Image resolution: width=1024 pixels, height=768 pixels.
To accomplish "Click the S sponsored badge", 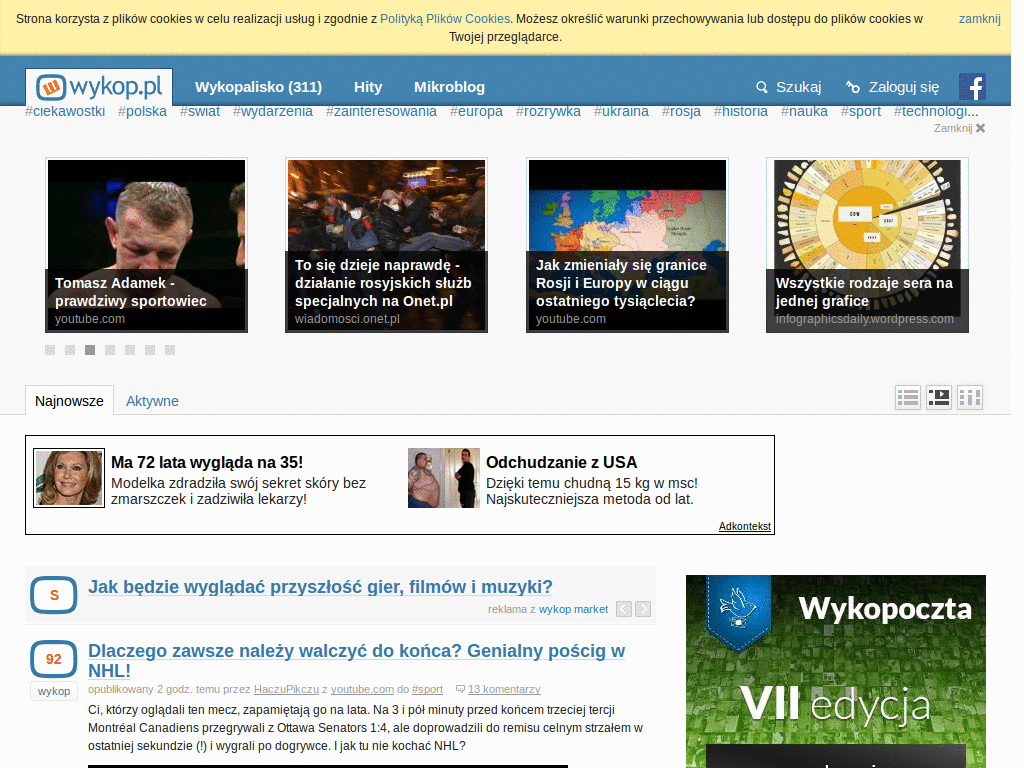I will [x=54, y=595].
